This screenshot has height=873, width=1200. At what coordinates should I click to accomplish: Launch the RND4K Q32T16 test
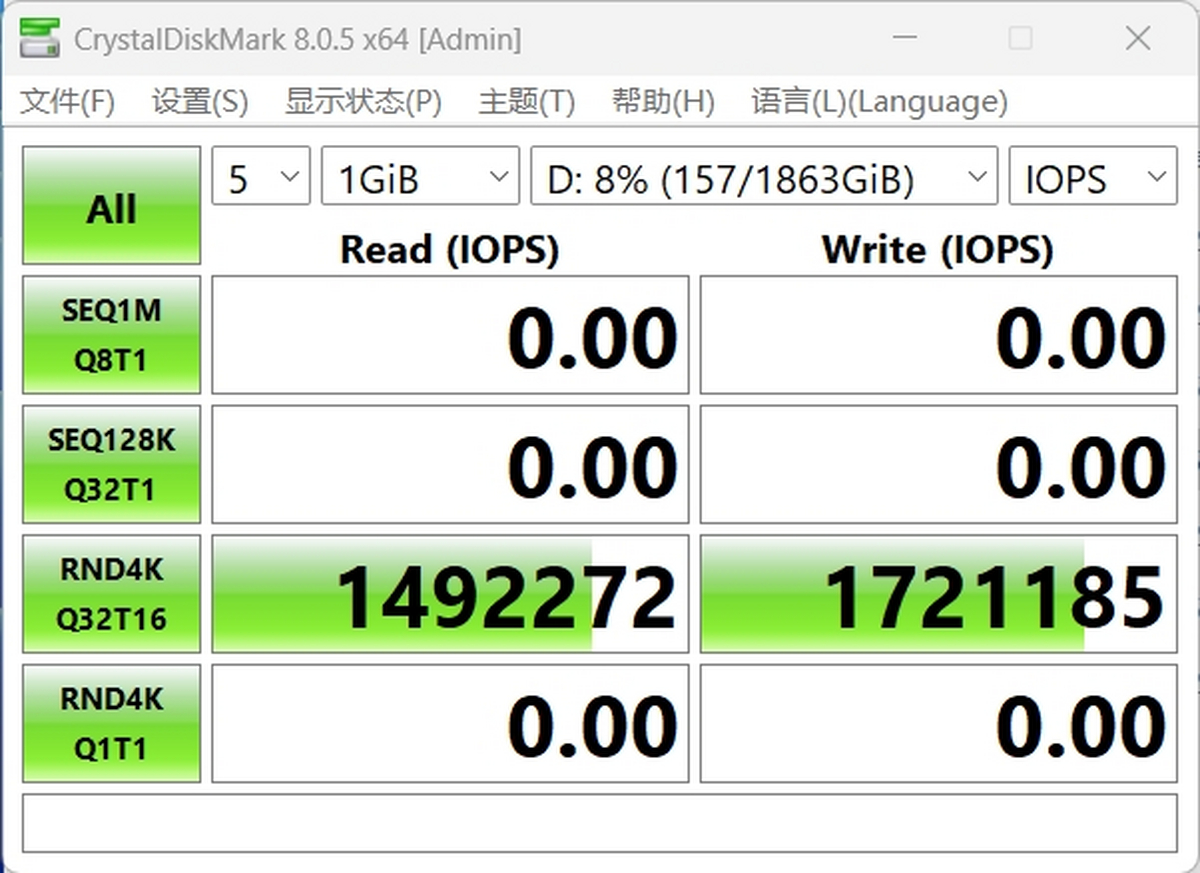[x=111, y=594]
